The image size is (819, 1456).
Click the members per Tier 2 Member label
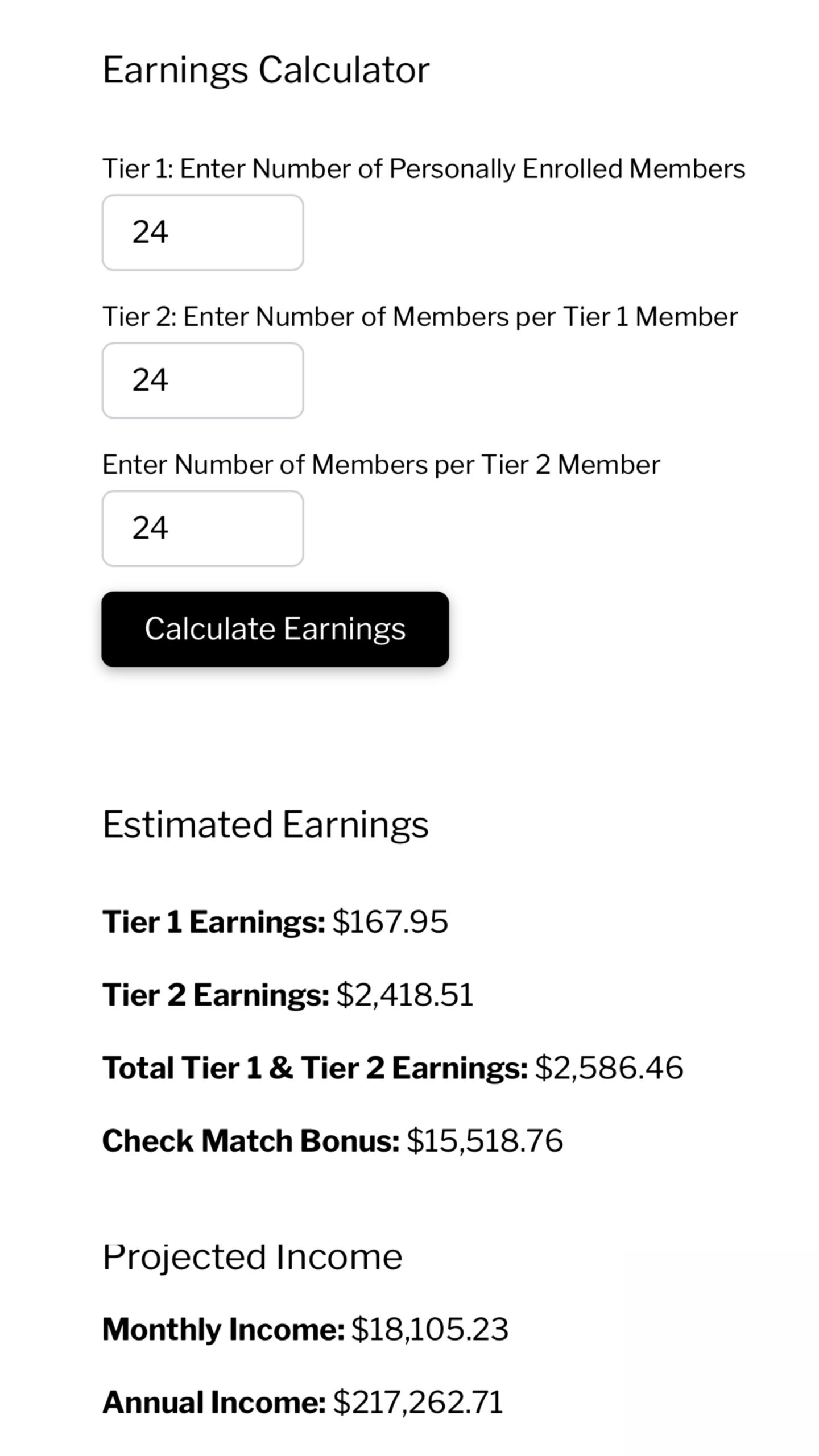click(381, 465)
